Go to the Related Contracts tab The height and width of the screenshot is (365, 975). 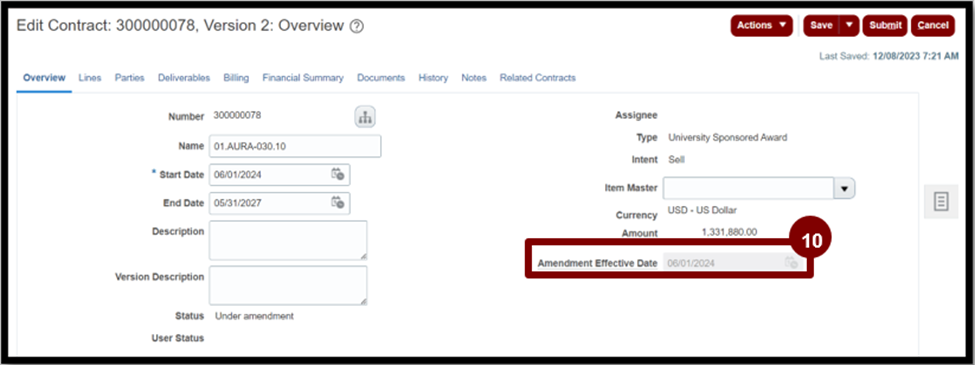coord(538,78)
